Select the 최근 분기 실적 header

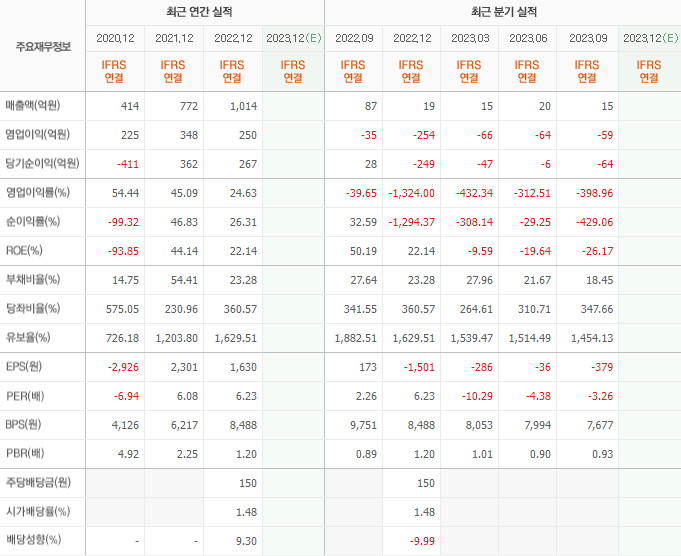pos(504,12)
